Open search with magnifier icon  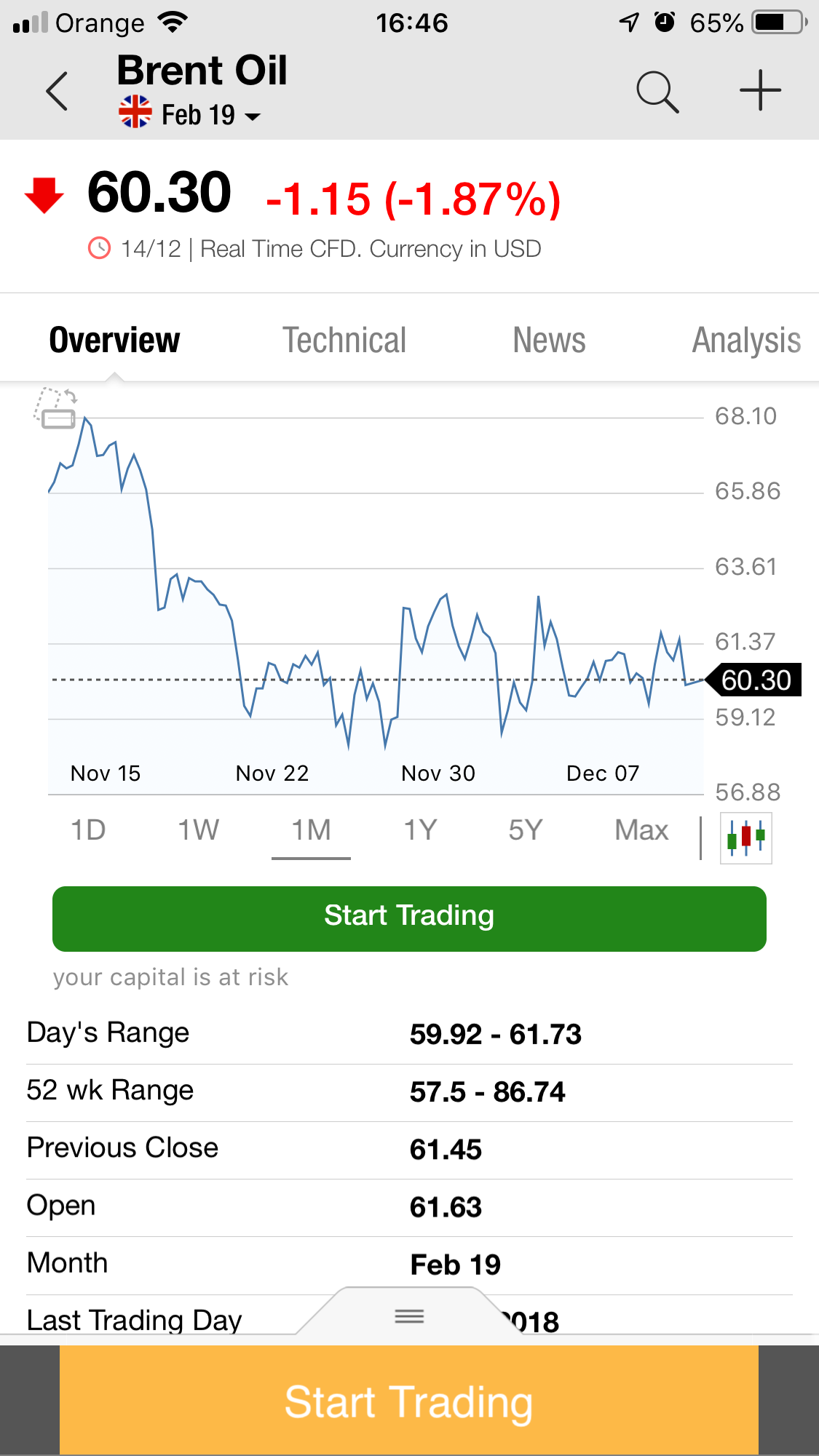click(657, 92)
